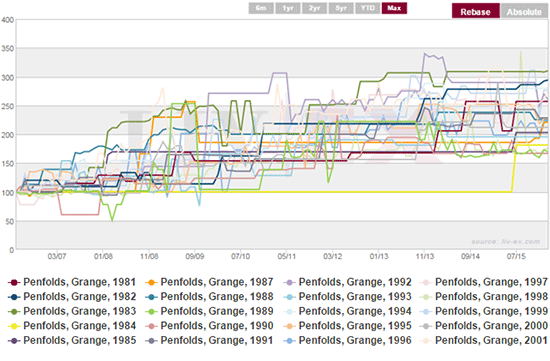Image resolution: width=550 pixels, height=361 pixels.
Task: Click the 150 y-axis value label
Action: pos(7,164)
